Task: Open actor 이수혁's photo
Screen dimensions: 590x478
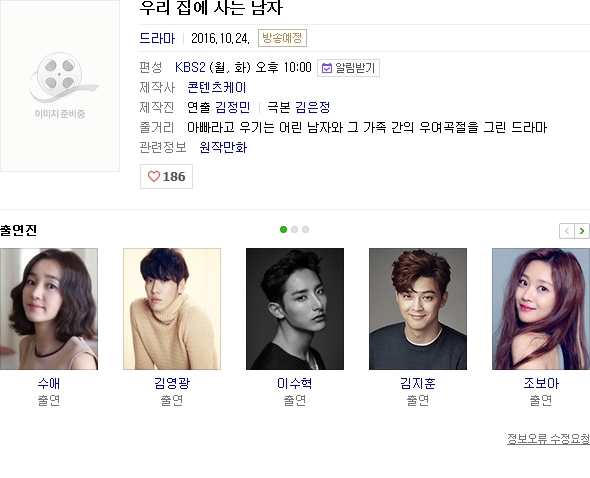Action: tap(295, 309)
